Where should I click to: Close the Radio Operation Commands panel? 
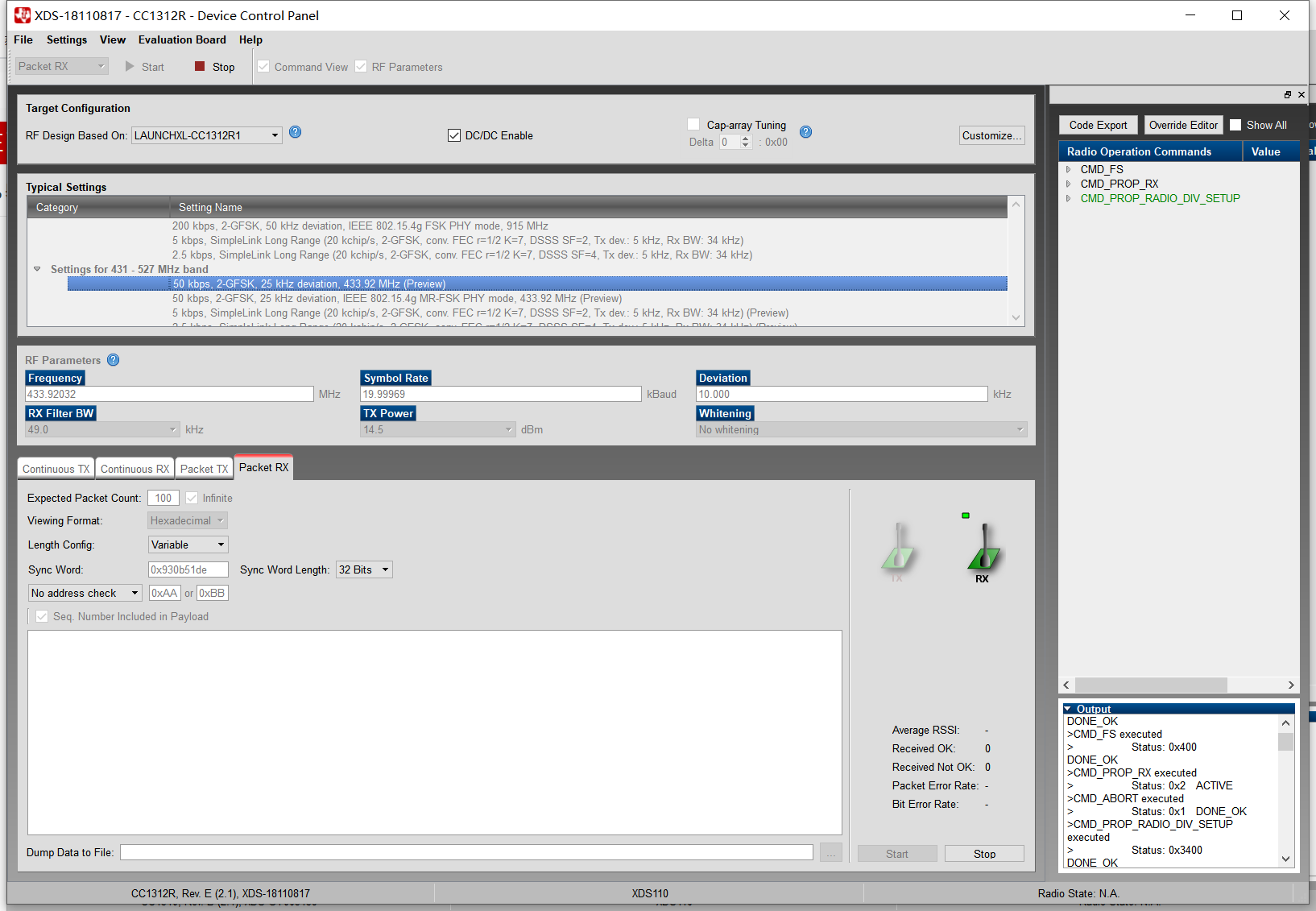[1302, 95]
